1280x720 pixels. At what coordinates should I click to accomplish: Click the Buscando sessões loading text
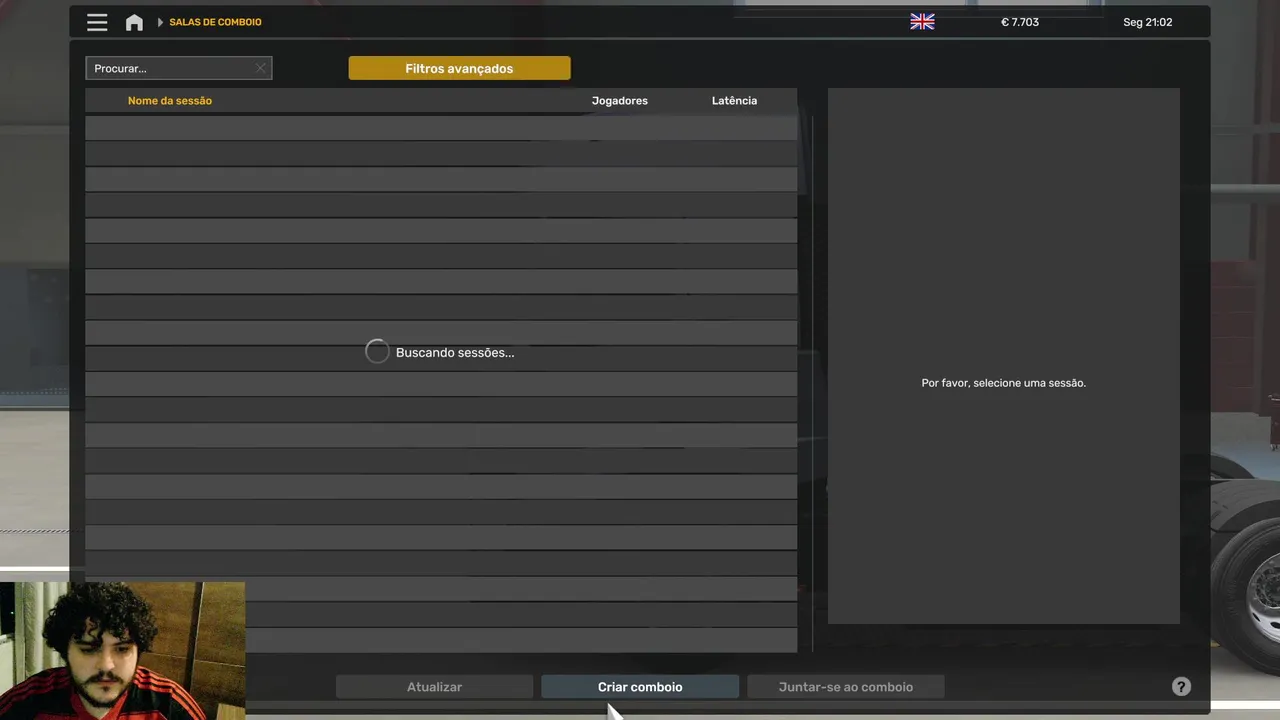pos(455,353)
